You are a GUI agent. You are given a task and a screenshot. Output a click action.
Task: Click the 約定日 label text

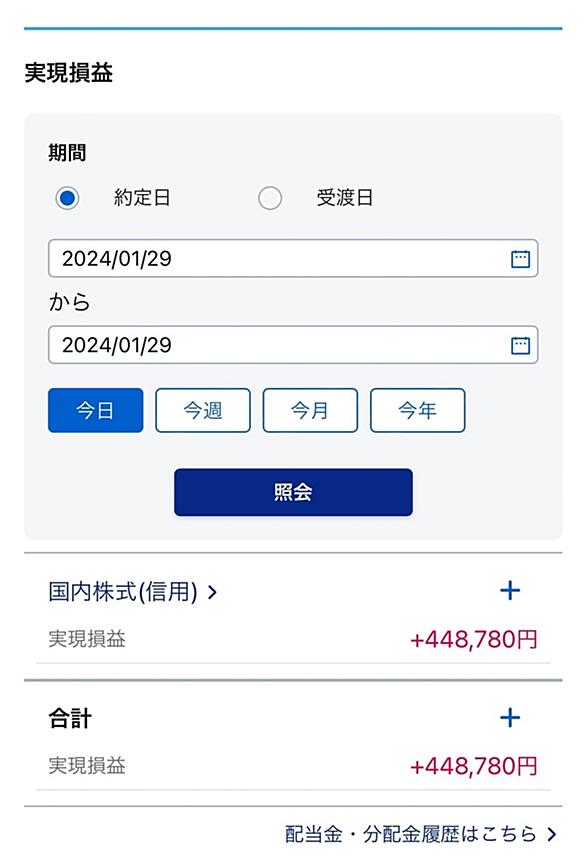142,198
